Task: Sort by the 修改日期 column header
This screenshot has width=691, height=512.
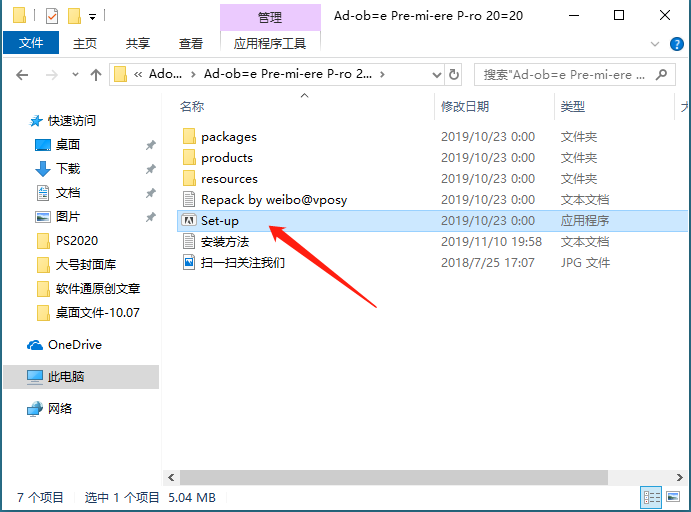Action: pyautogui.click(x=465, y=107)
